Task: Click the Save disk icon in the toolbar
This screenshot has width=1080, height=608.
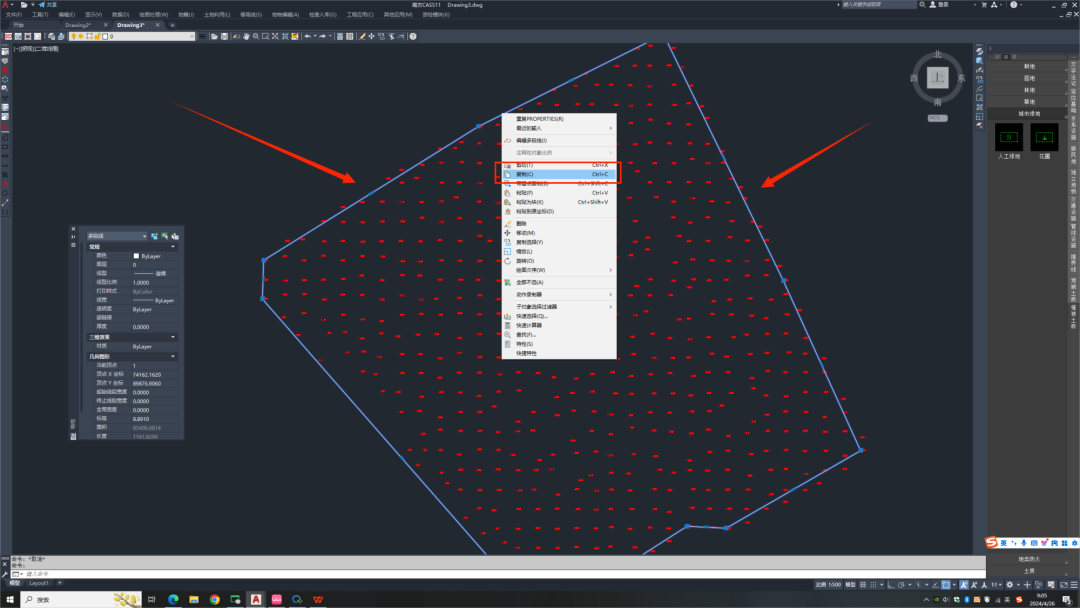Action: pyautogui.click(x=224, y=36)
